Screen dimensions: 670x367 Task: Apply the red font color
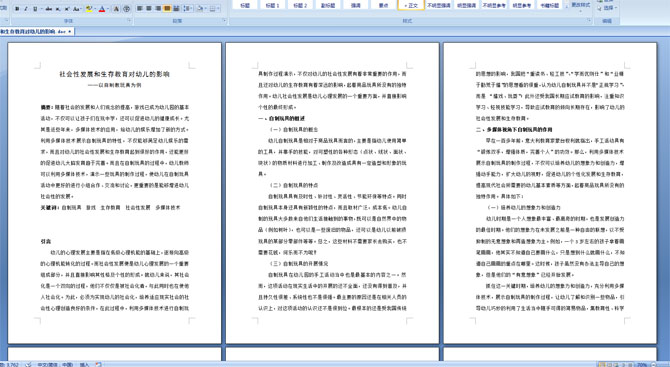click(102, 9)
